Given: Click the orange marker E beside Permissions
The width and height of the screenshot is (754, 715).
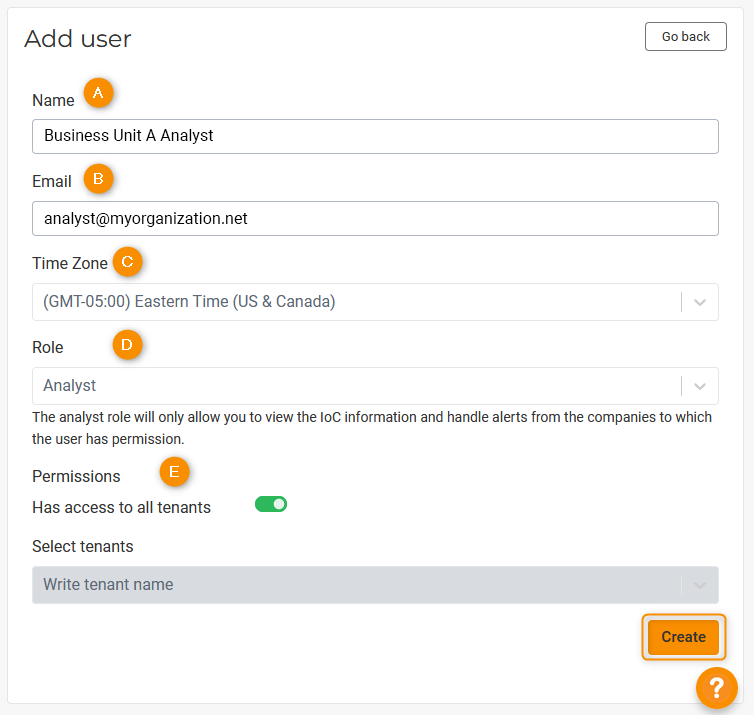Looking at the screenshot, I should point(175,472).
